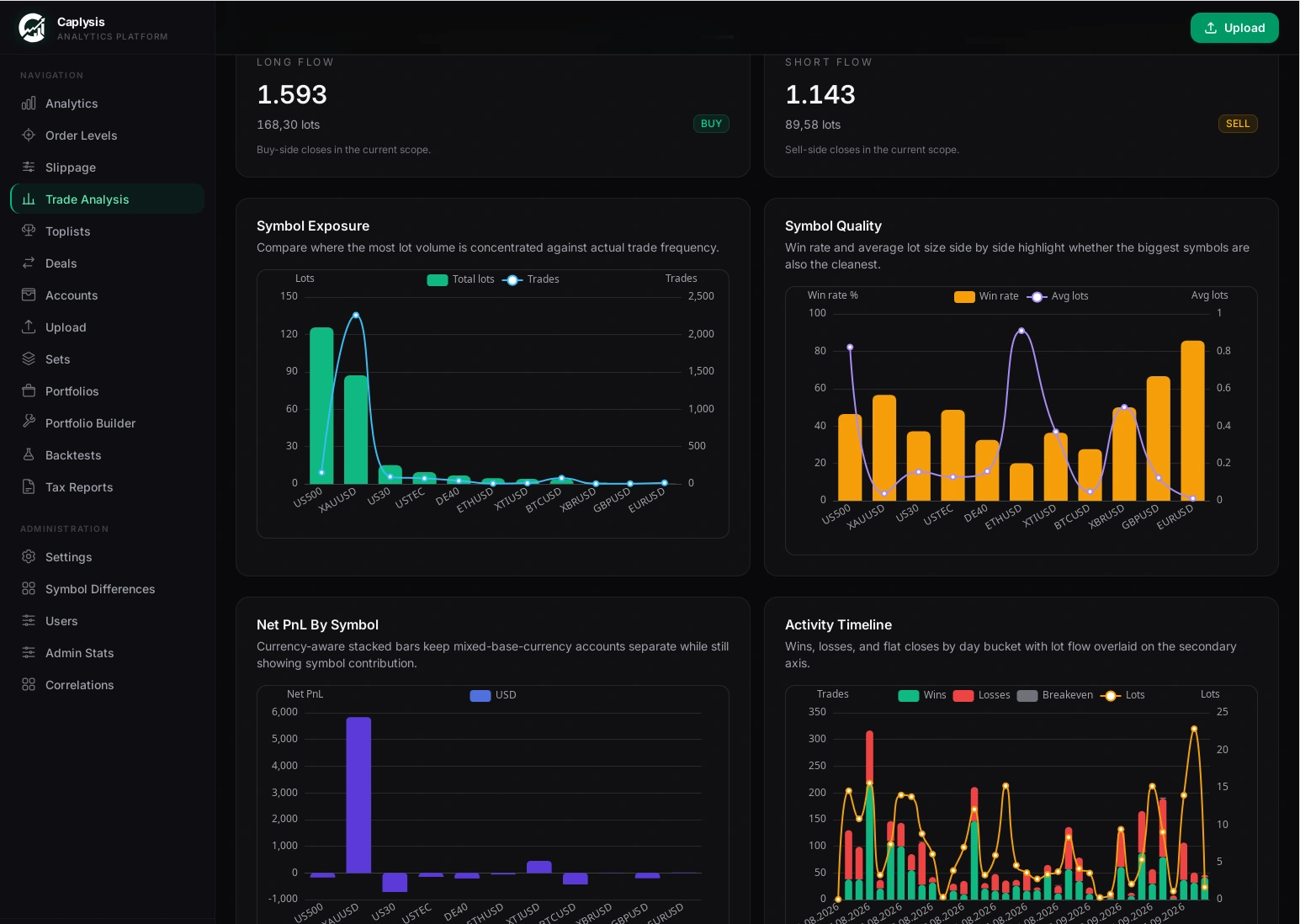Click the 168,30 lots text
The width and height of the screenshot is (1300, 924).
[x=289, y=125]
